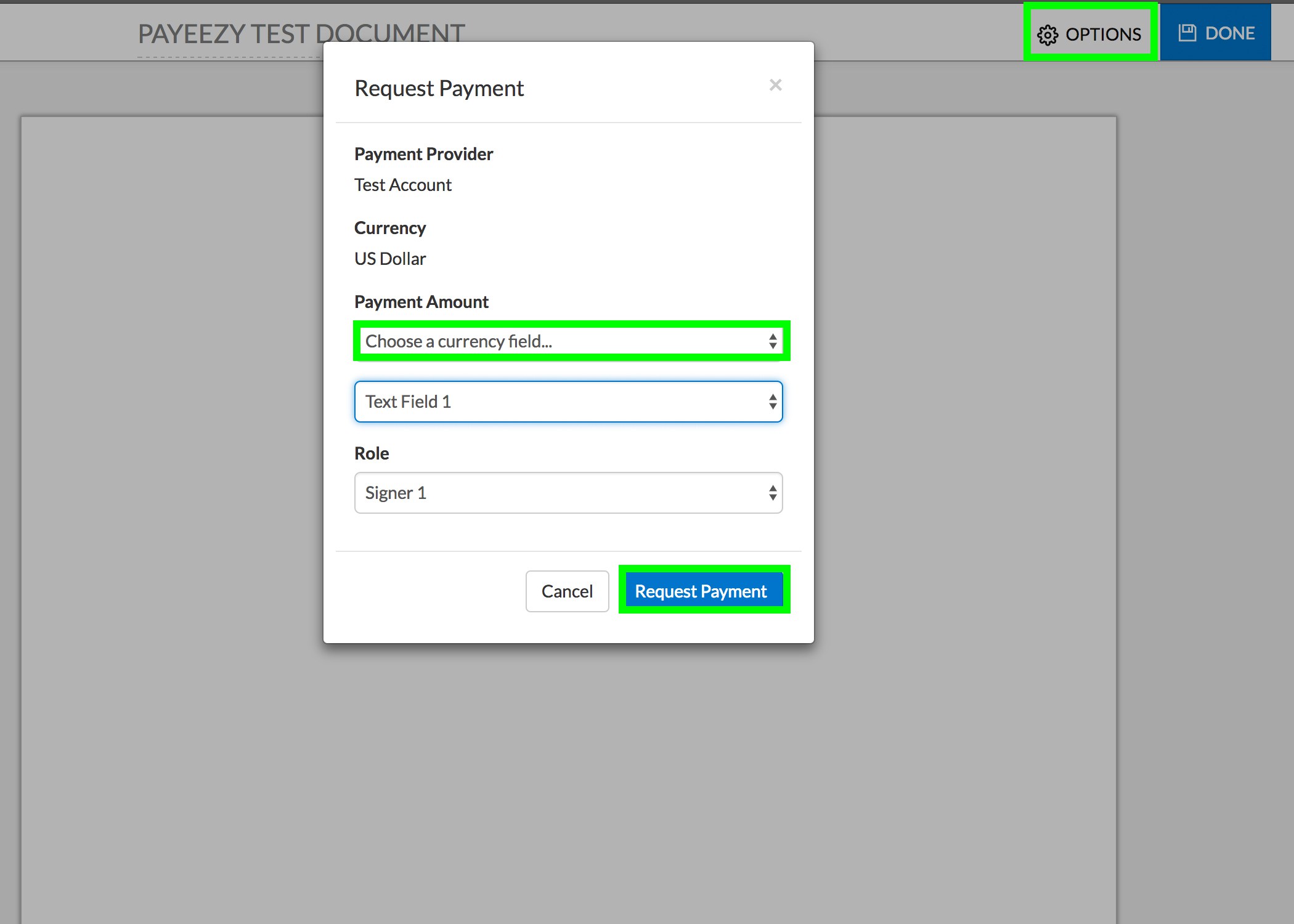Click the arrows on the currency field selector

772,341
